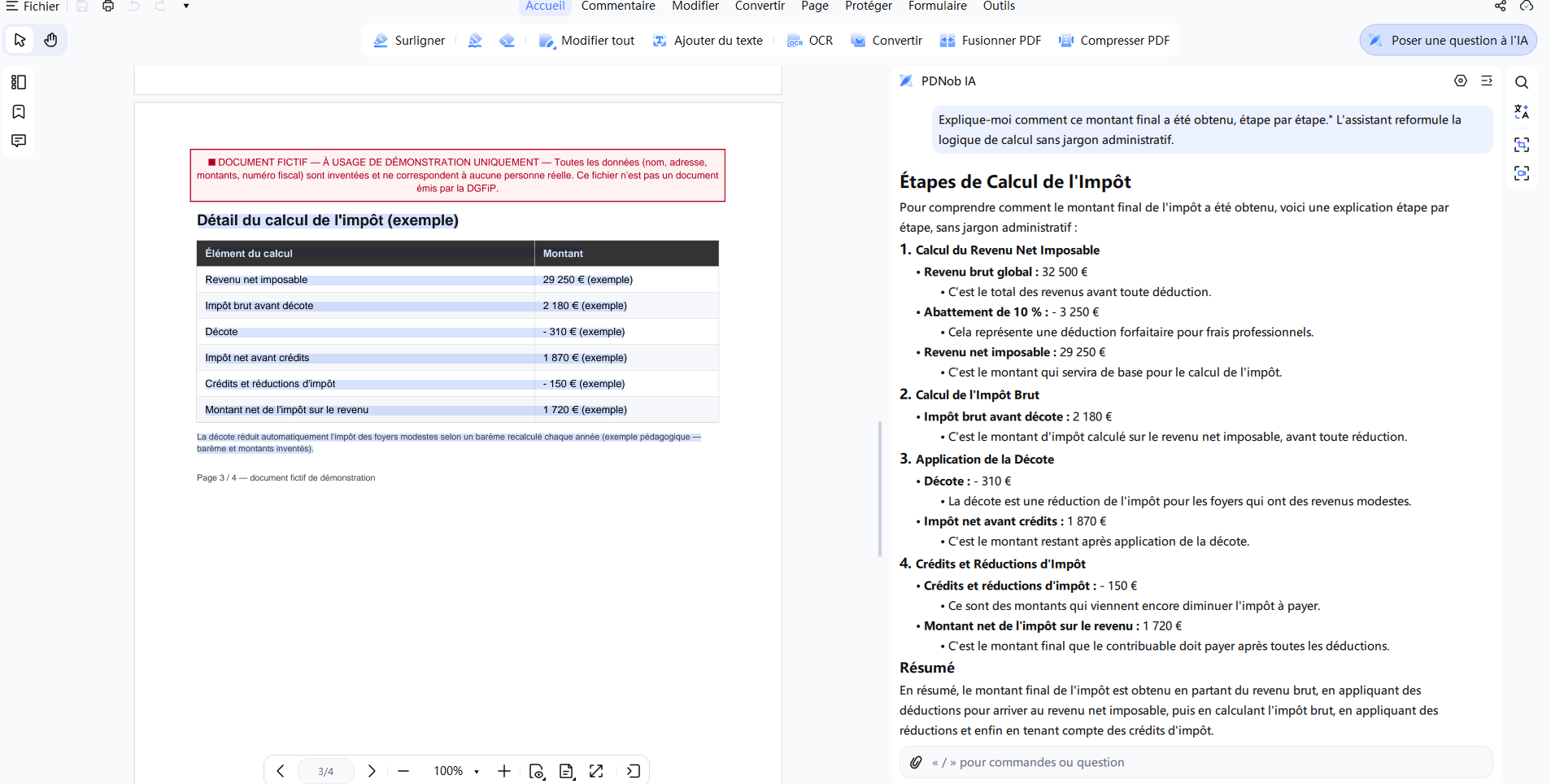1551x784 pixels.
Task: Click the PDNob IA settings icon
Action: 1461,81
